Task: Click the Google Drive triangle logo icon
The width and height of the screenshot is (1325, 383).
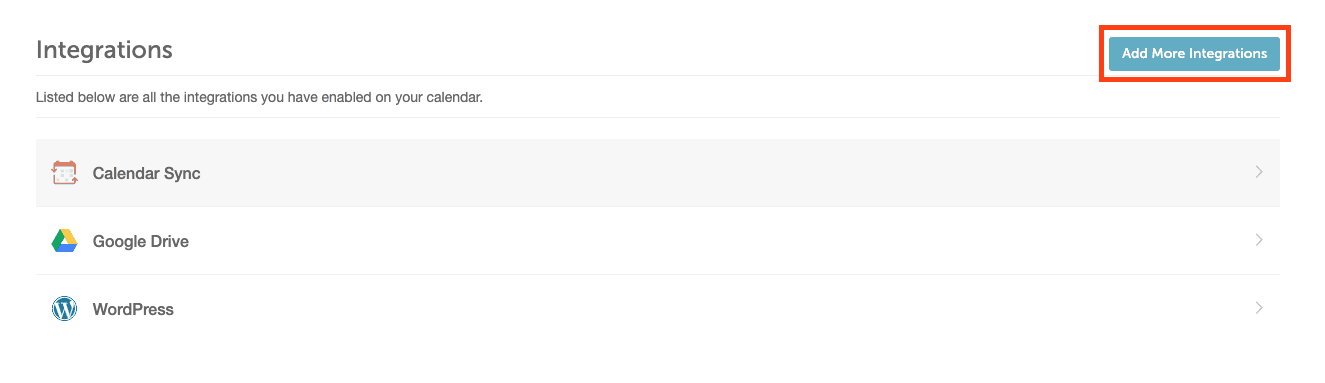Action: click(x=64, y=241)
